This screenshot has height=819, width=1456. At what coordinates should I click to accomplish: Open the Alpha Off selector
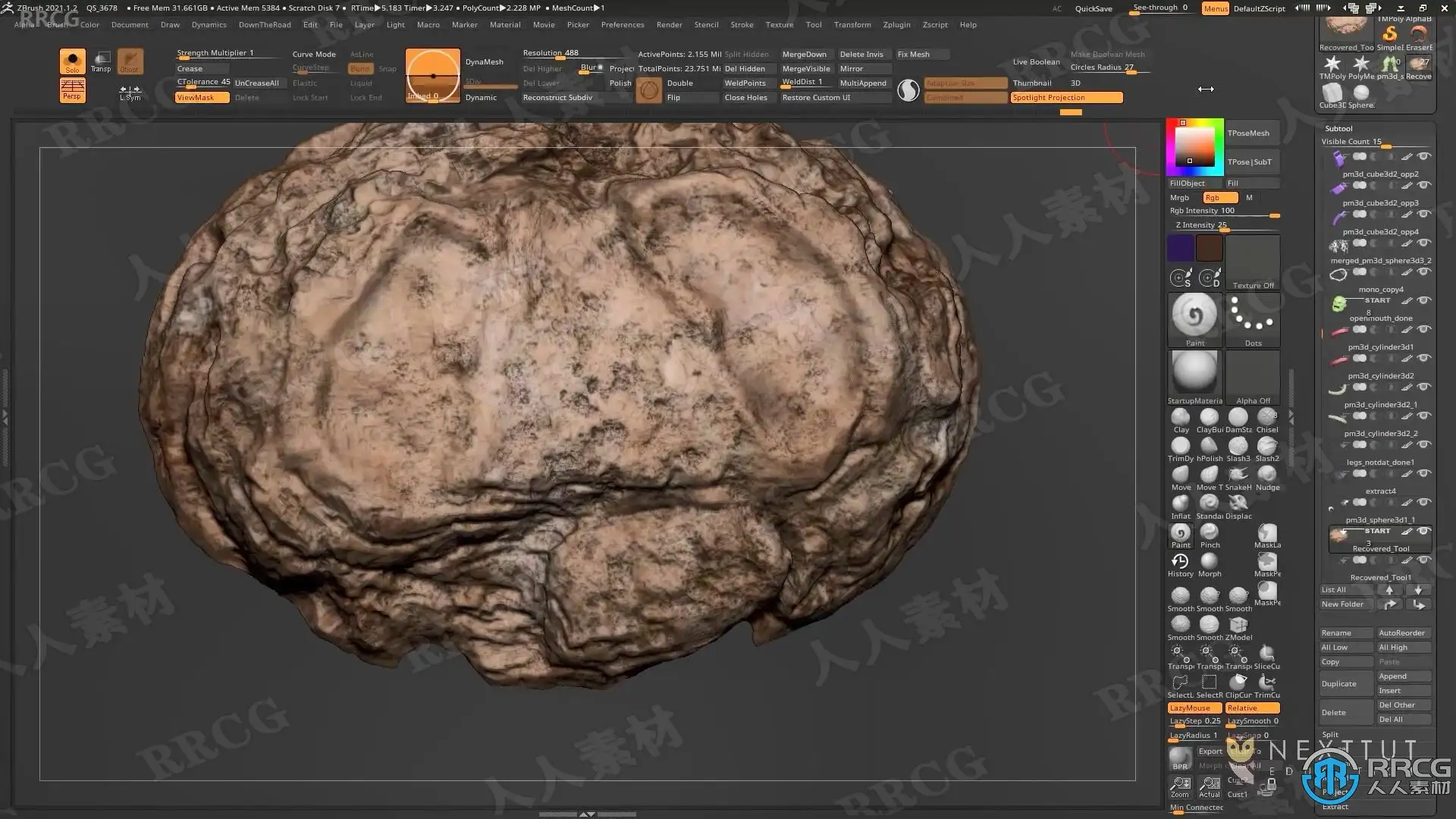pos(1253,377)
